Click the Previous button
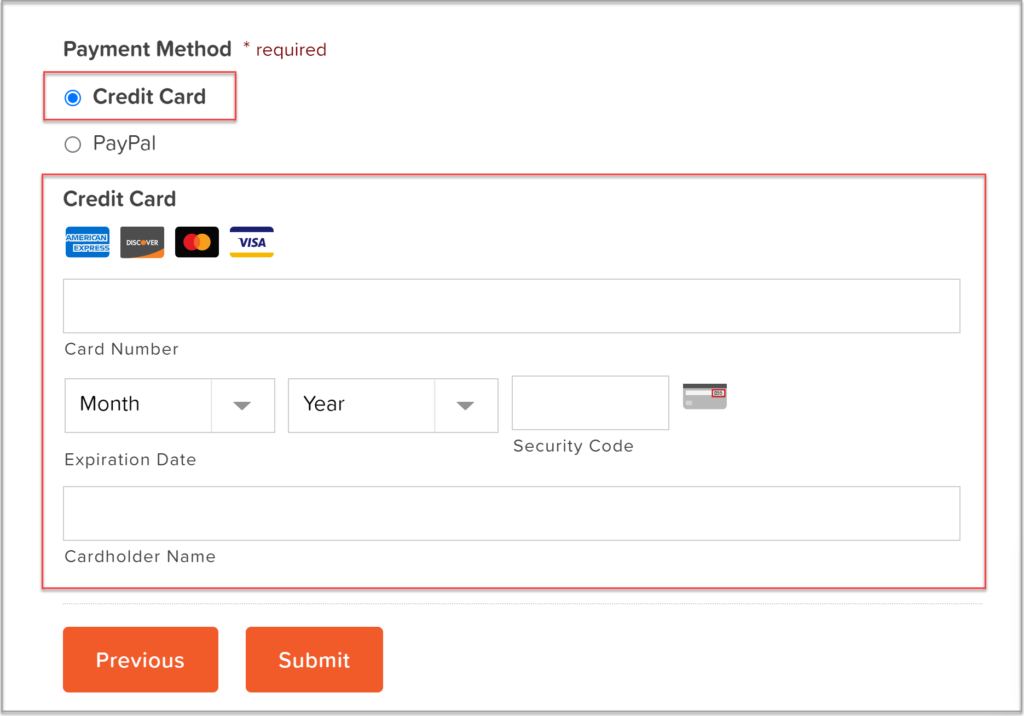 point(140,659)
